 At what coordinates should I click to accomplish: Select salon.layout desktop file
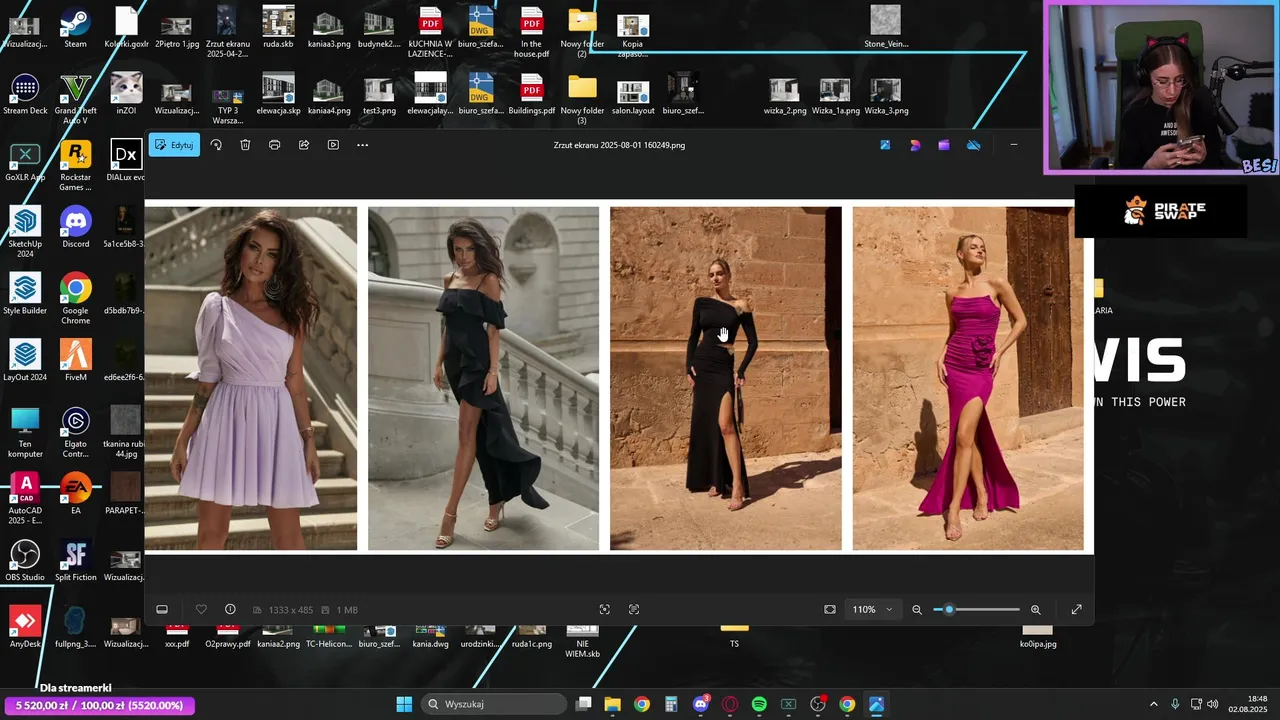pos(633,95)
